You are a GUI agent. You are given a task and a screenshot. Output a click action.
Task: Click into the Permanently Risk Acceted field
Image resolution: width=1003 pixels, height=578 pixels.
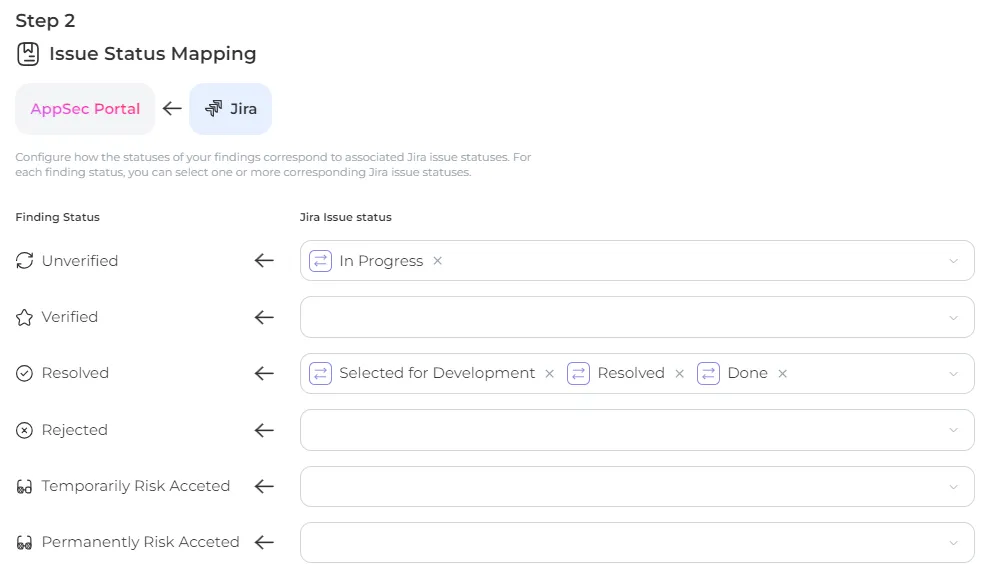point(620,543)
